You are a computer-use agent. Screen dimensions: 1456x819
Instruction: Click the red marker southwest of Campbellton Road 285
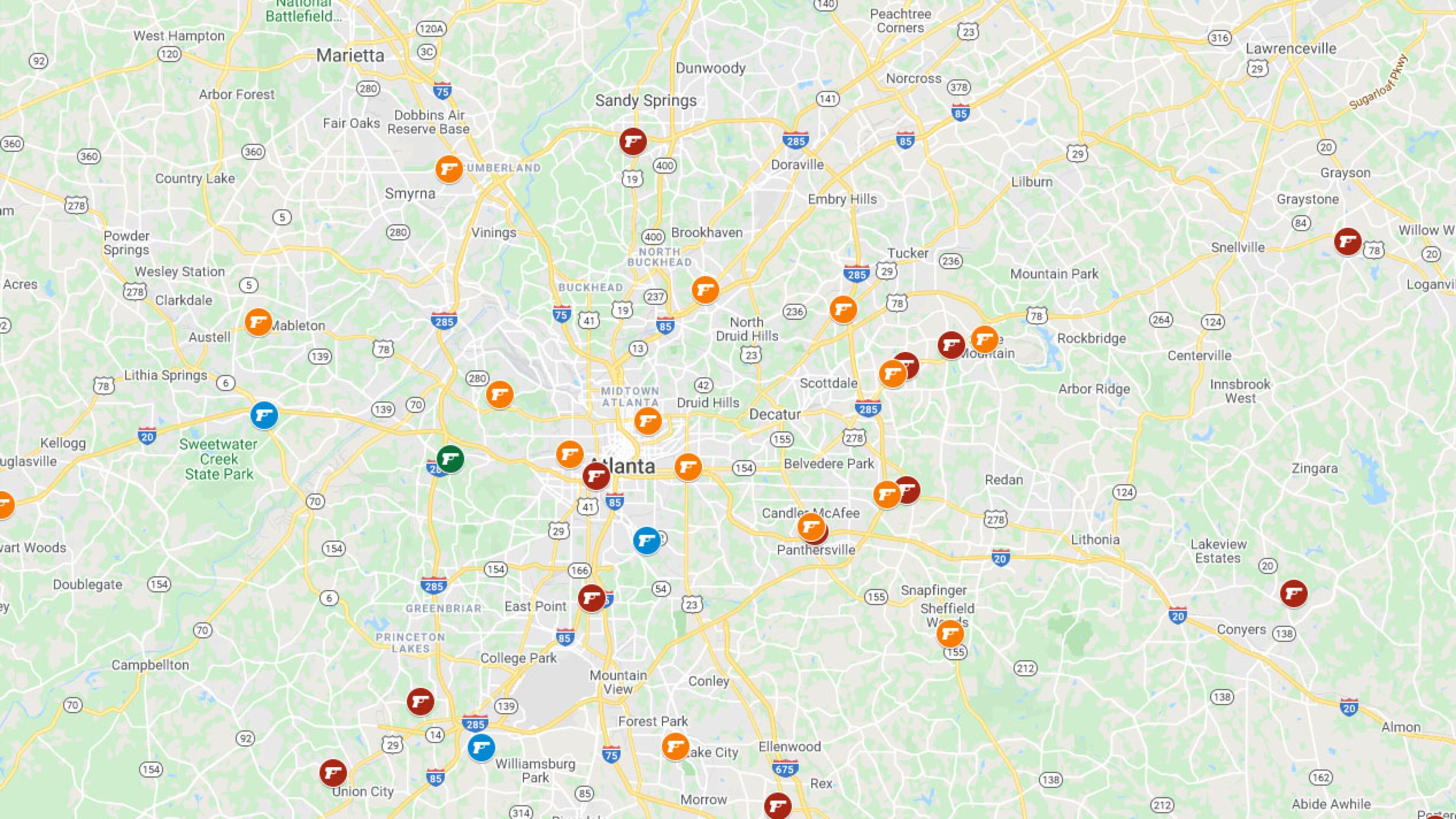420,701
